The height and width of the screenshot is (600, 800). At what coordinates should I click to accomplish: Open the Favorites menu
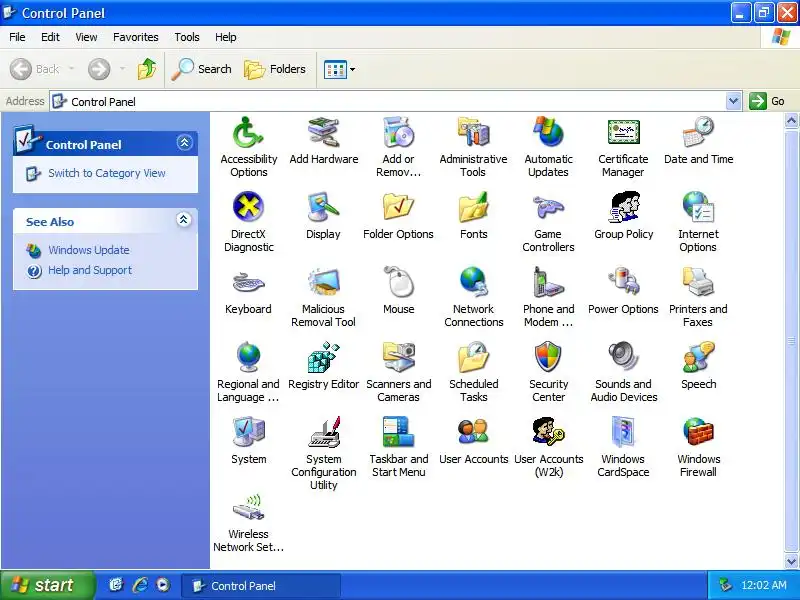[136, 37]
